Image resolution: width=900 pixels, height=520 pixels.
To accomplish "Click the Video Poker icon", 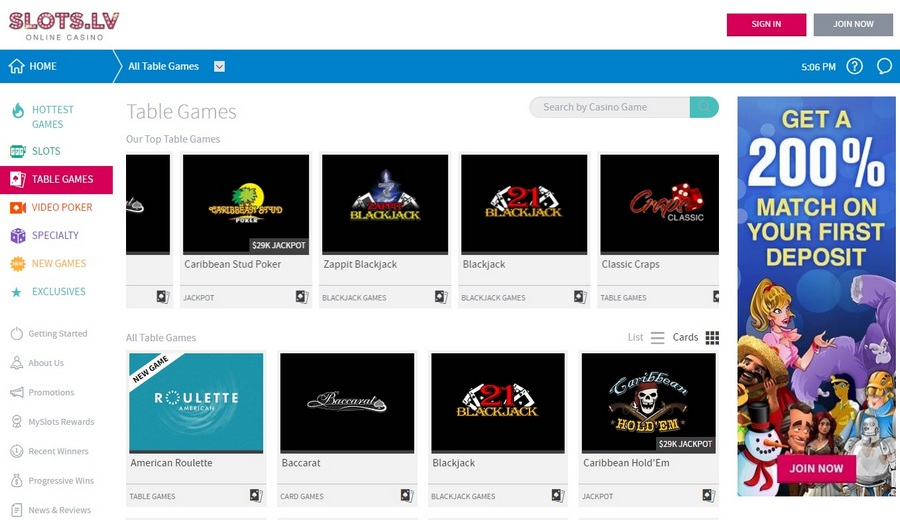I will pos(18,207).
